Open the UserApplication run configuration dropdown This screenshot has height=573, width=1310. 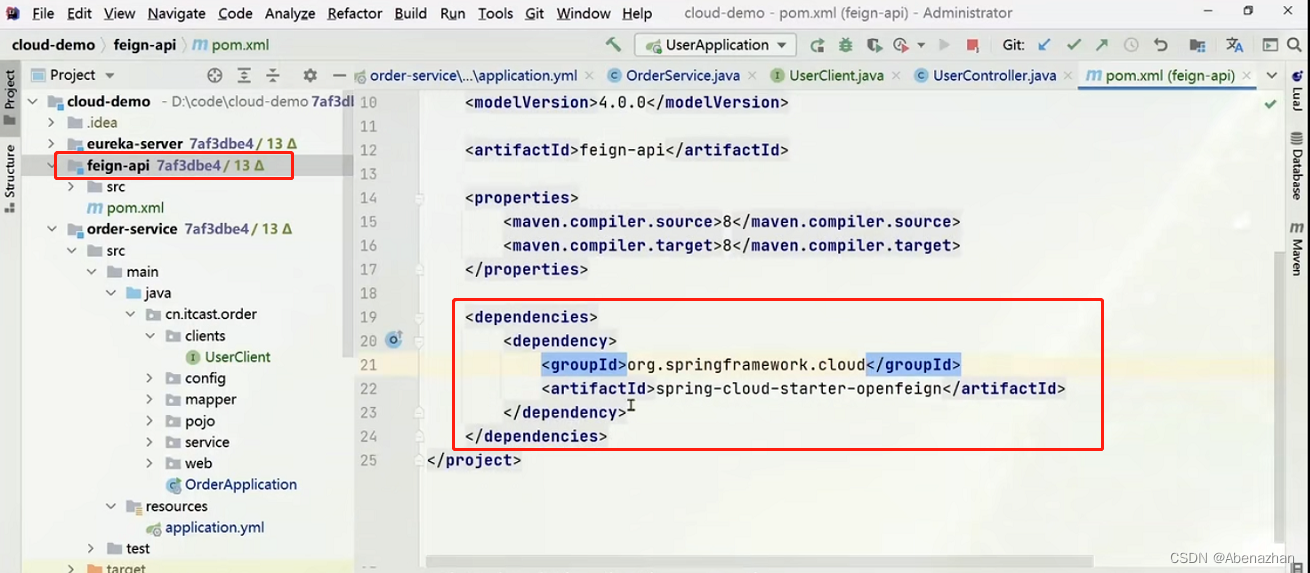(x=715, y=45)
